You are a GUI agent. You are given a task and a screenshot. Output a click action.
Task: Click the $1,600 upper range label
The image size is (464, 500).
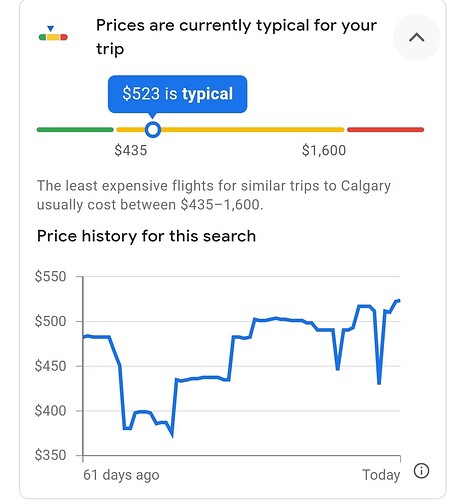324,150
